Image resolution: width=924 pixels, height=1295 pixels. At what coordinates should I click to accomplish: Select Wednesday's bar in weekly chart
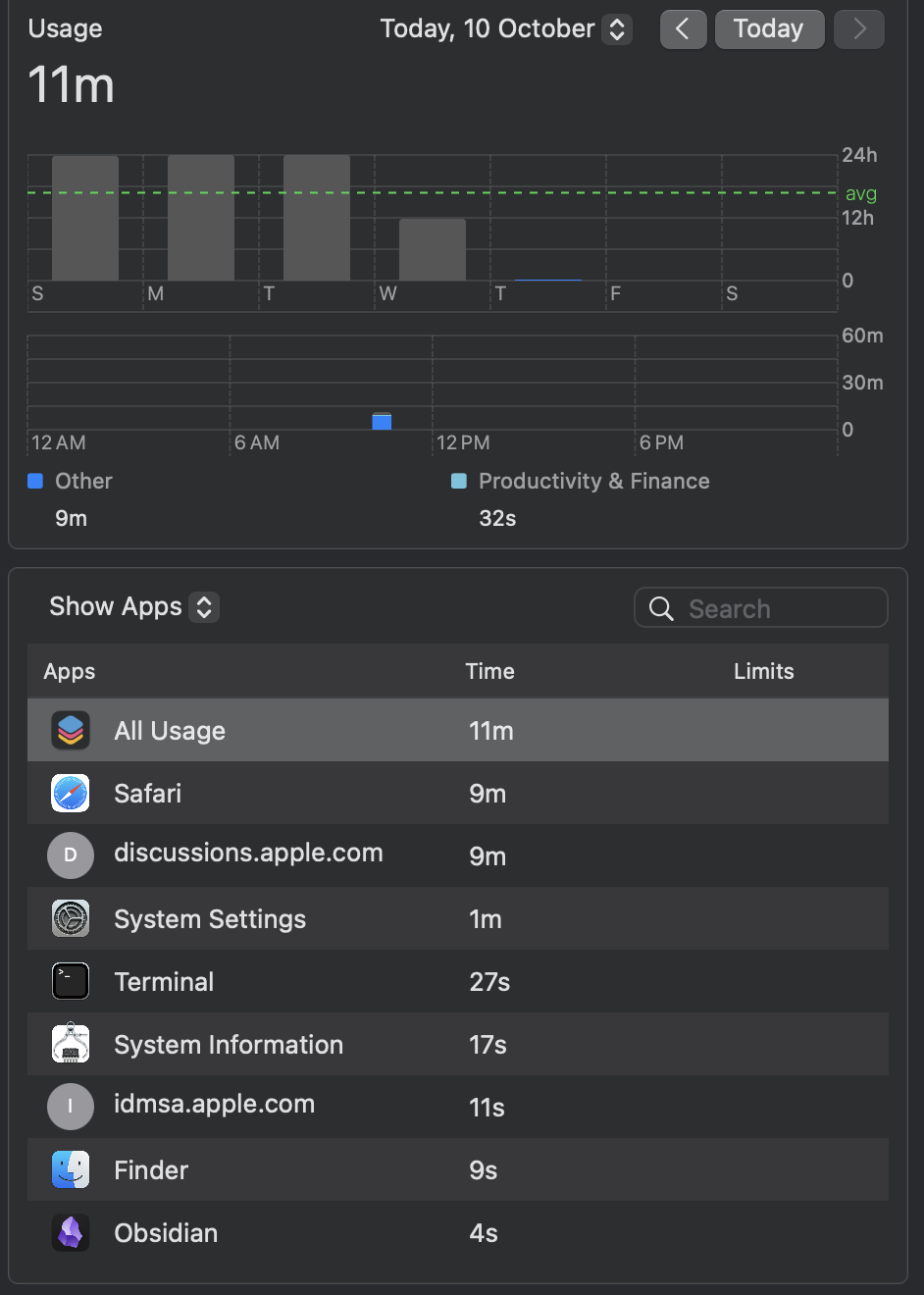click(x=432, y=249)
